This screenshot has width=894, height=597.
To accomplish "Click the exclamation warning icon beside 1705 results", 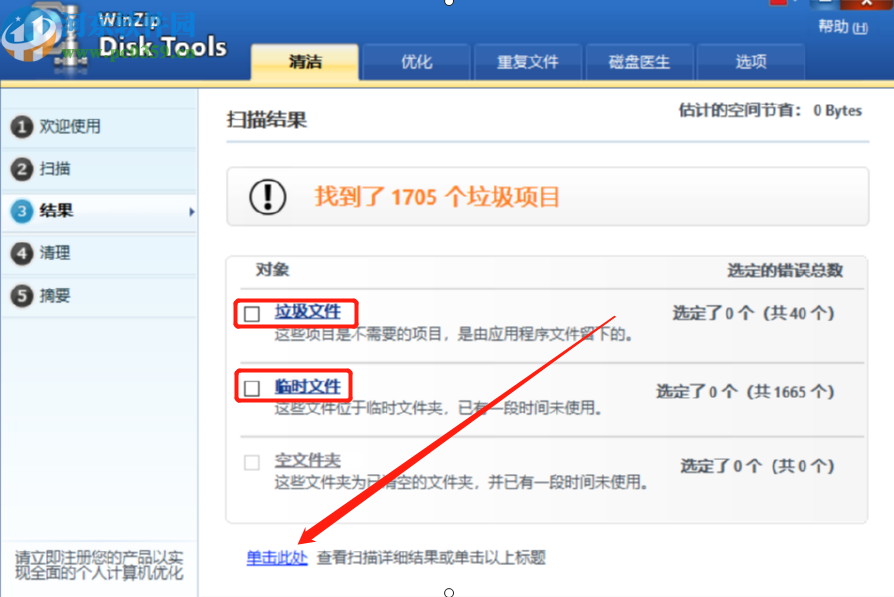I will [266, 197].
